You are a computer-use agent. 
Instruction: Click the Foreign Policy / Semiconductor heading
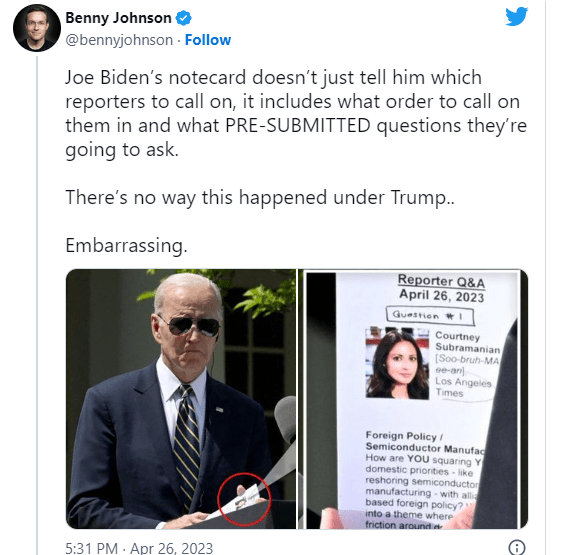click(x=424, y=441)
